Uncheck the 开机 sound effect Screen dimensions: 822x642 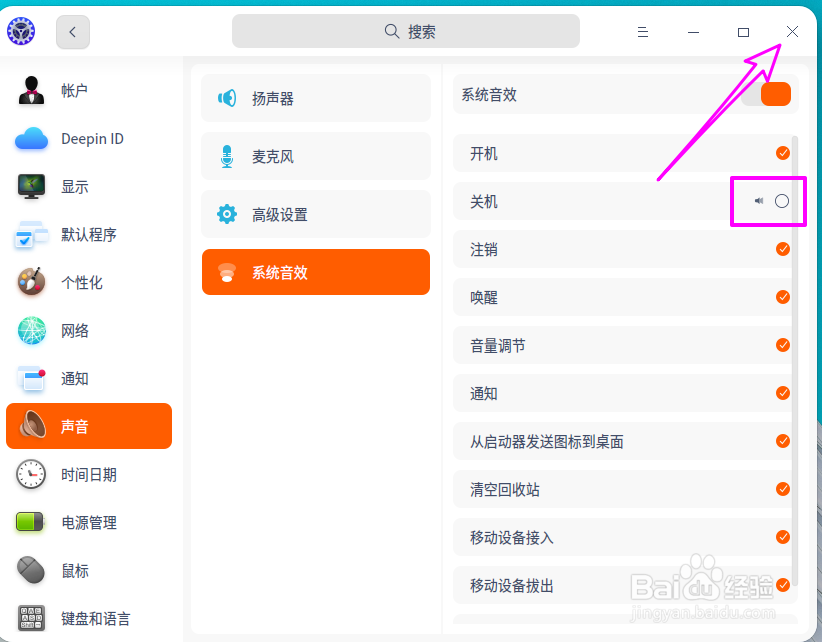pos(783,153)
